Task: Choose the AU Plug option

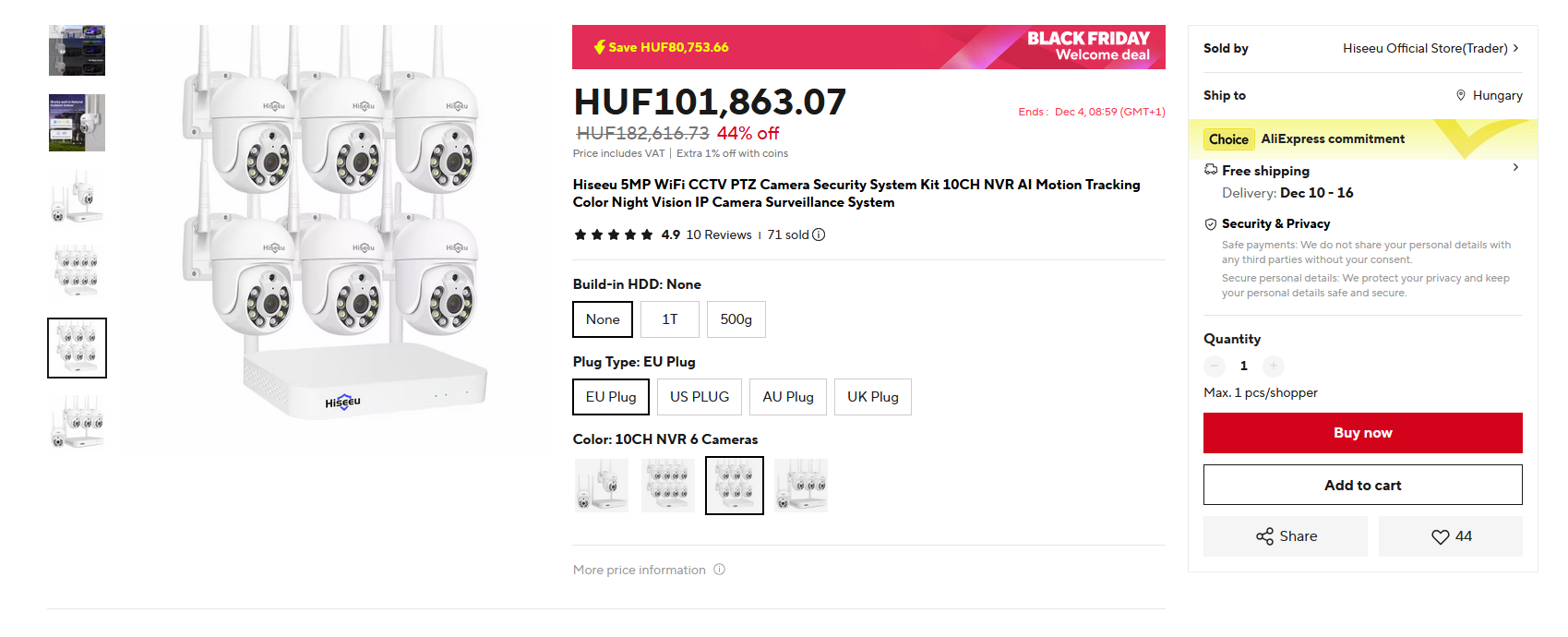Action: [788, 397]
